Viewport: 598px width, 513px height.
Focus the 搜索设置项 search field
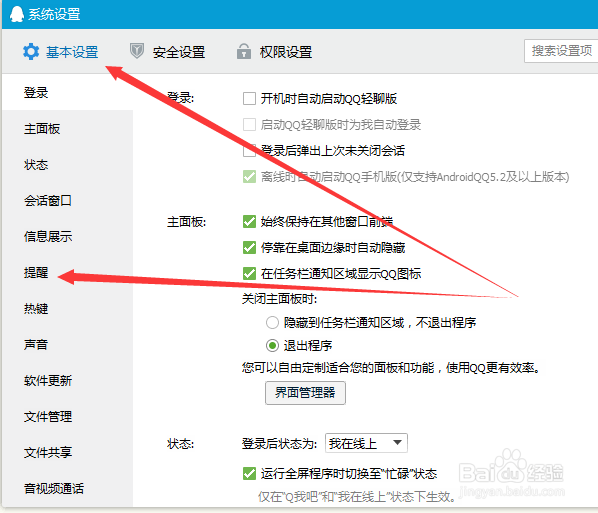click(561, 51)
